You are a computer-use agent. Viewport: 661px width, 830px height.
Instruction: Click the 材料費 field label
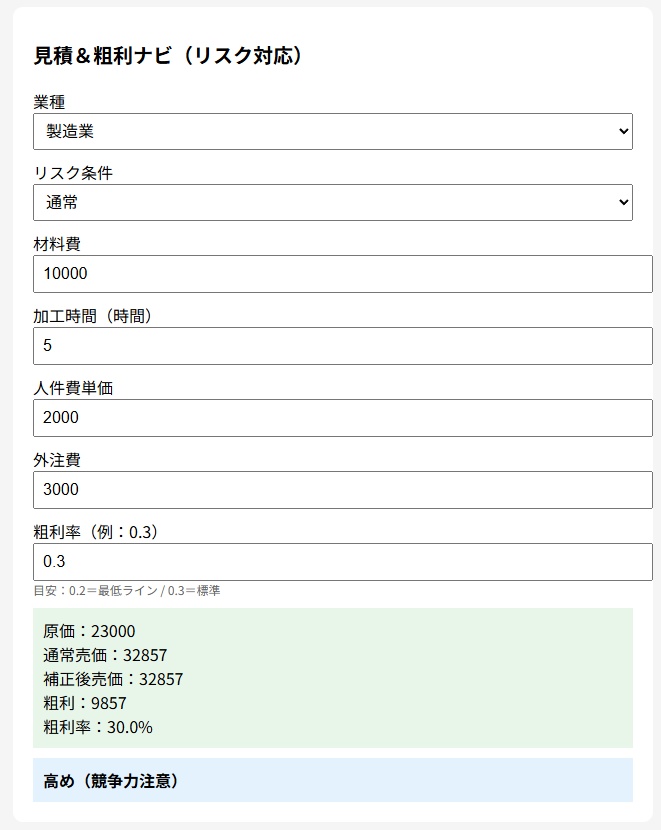pyautogui.click(x=50, y=243)
